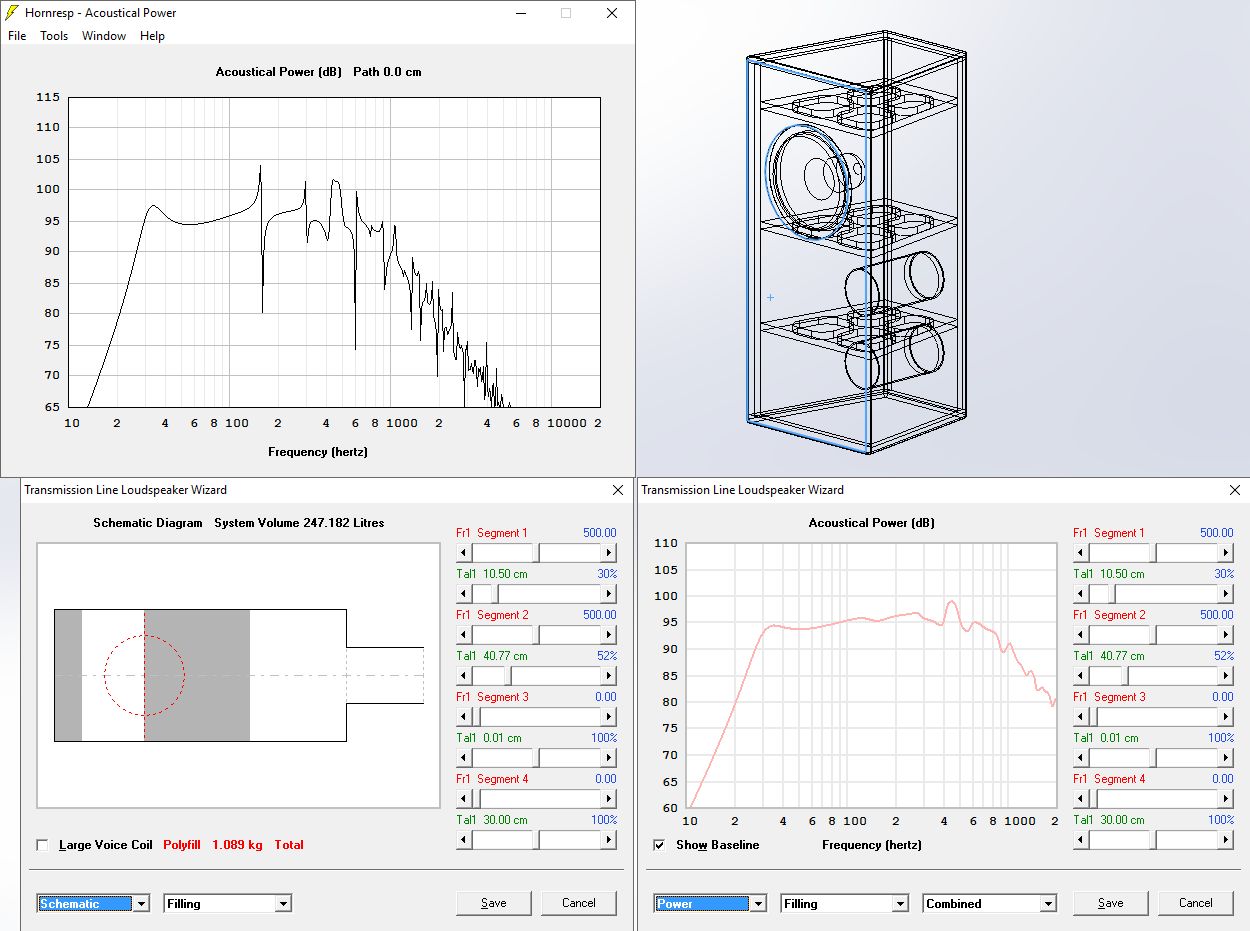Click 'Path 0.0 cm' text in Hornresp graph title
The height and width of the screenshot is (931, 1250).
pos(387,72)
